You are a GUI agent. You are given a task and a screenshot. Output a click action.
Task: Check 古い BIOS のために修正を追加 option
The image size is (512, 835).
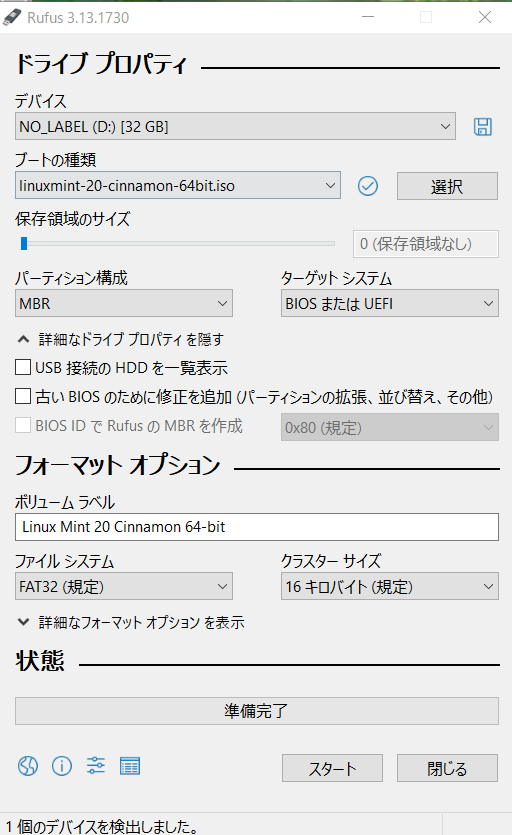(23, 396)
